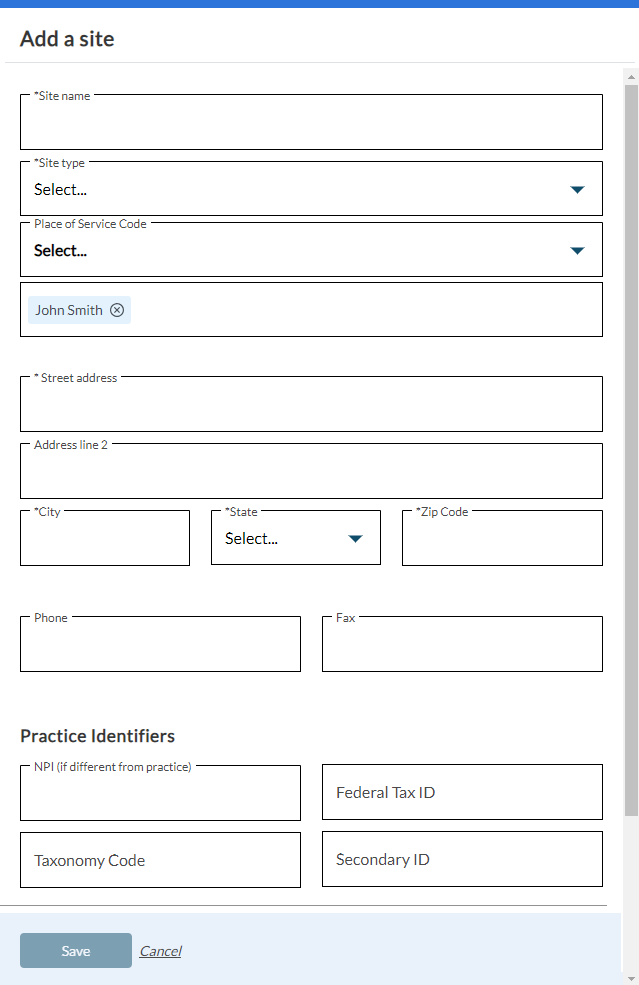This screenshot has width=639, height=985.
Task: Click the scrollbar down arrow
Action: click(631, 976)
